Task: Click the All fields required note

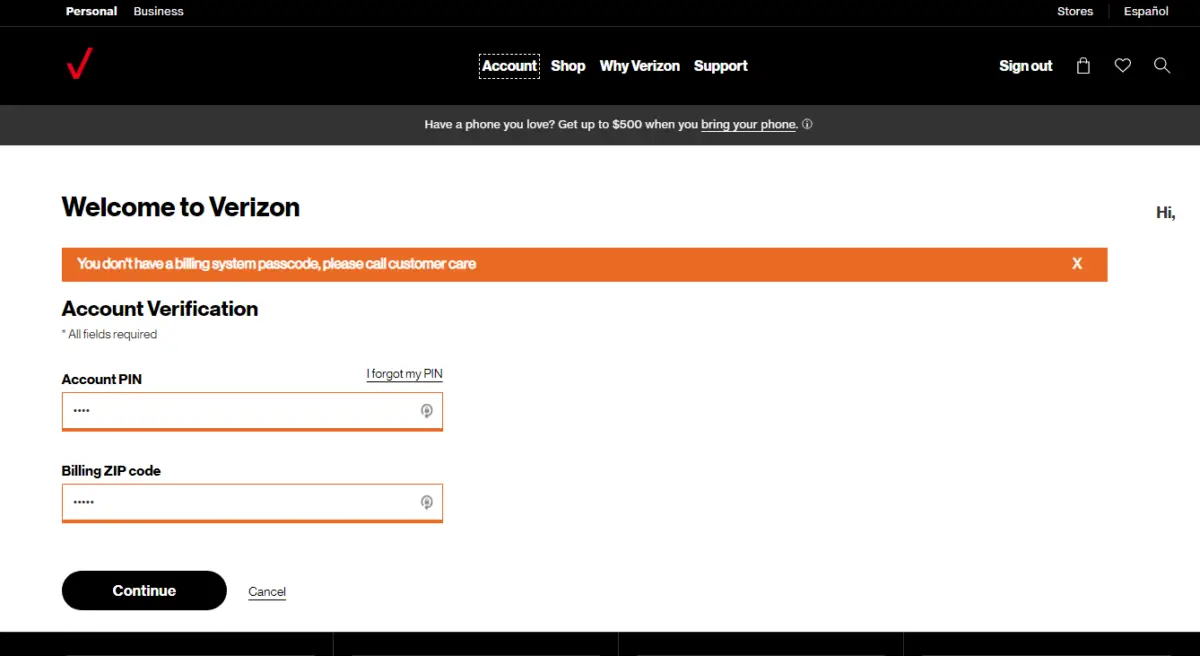Action: pos(109,334)
